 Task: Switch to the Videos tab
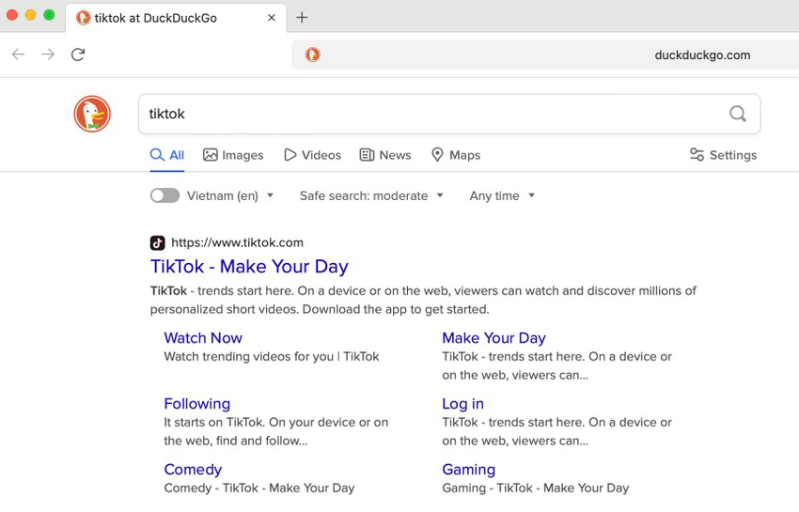click(x=312, y=155)
